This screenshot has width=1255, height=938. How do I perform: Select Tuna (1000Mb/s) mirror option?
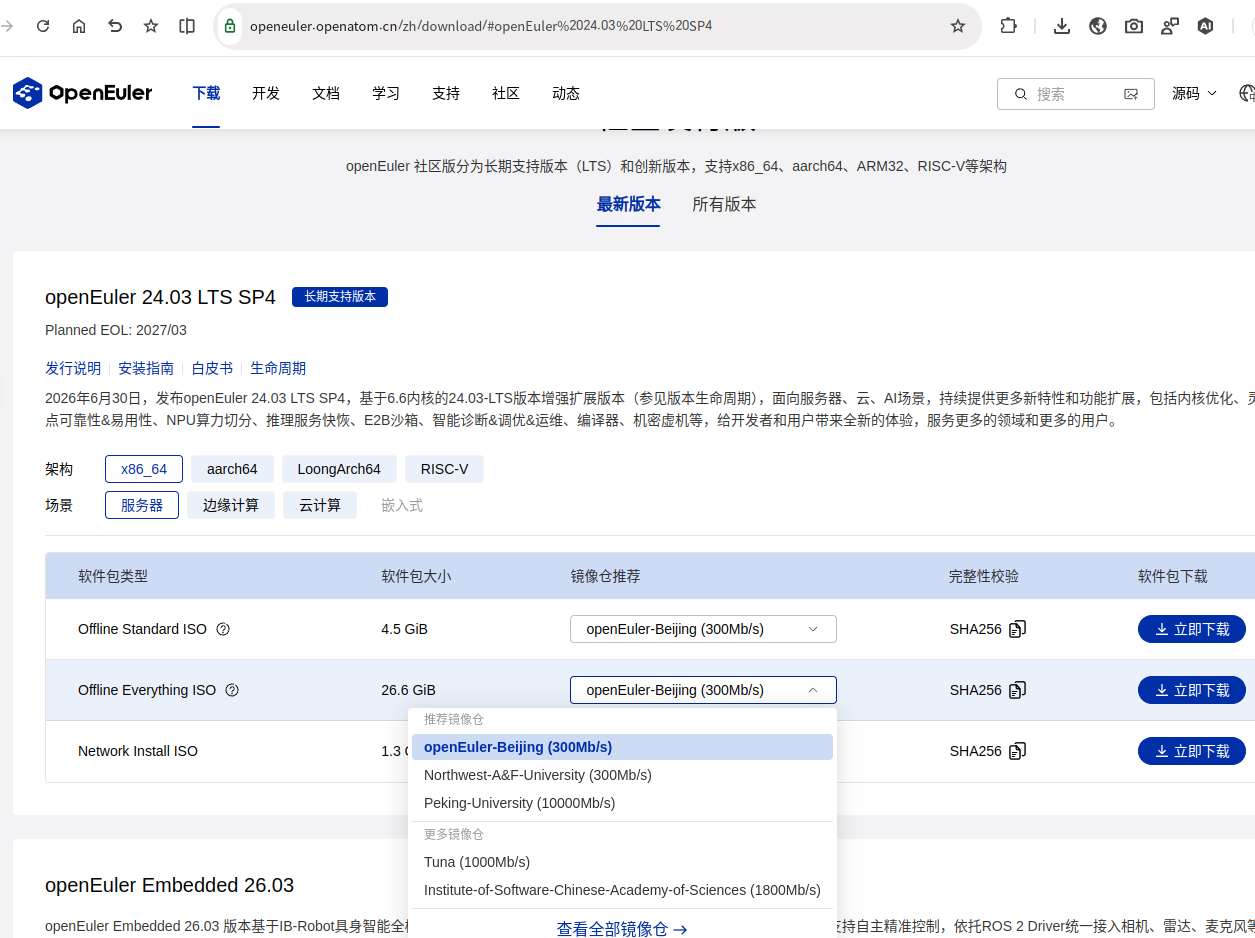[622, 862]
